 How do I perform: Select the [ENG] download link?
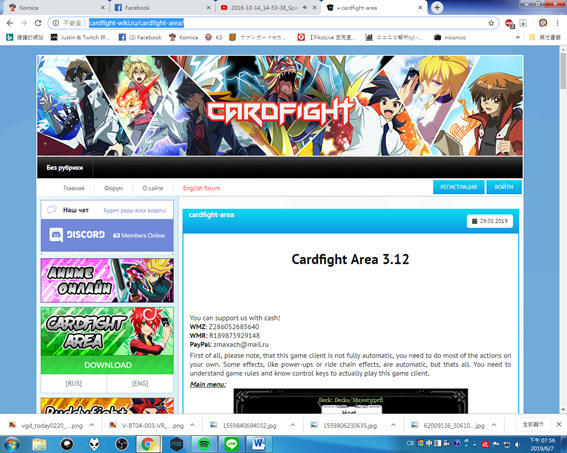click(140, 383)
